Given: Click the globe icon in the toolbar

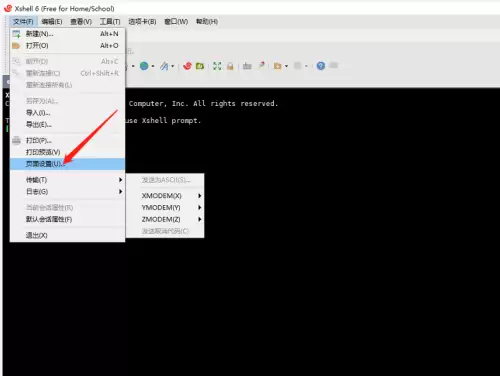Looking at the screenshot, I should click(144, 66).
